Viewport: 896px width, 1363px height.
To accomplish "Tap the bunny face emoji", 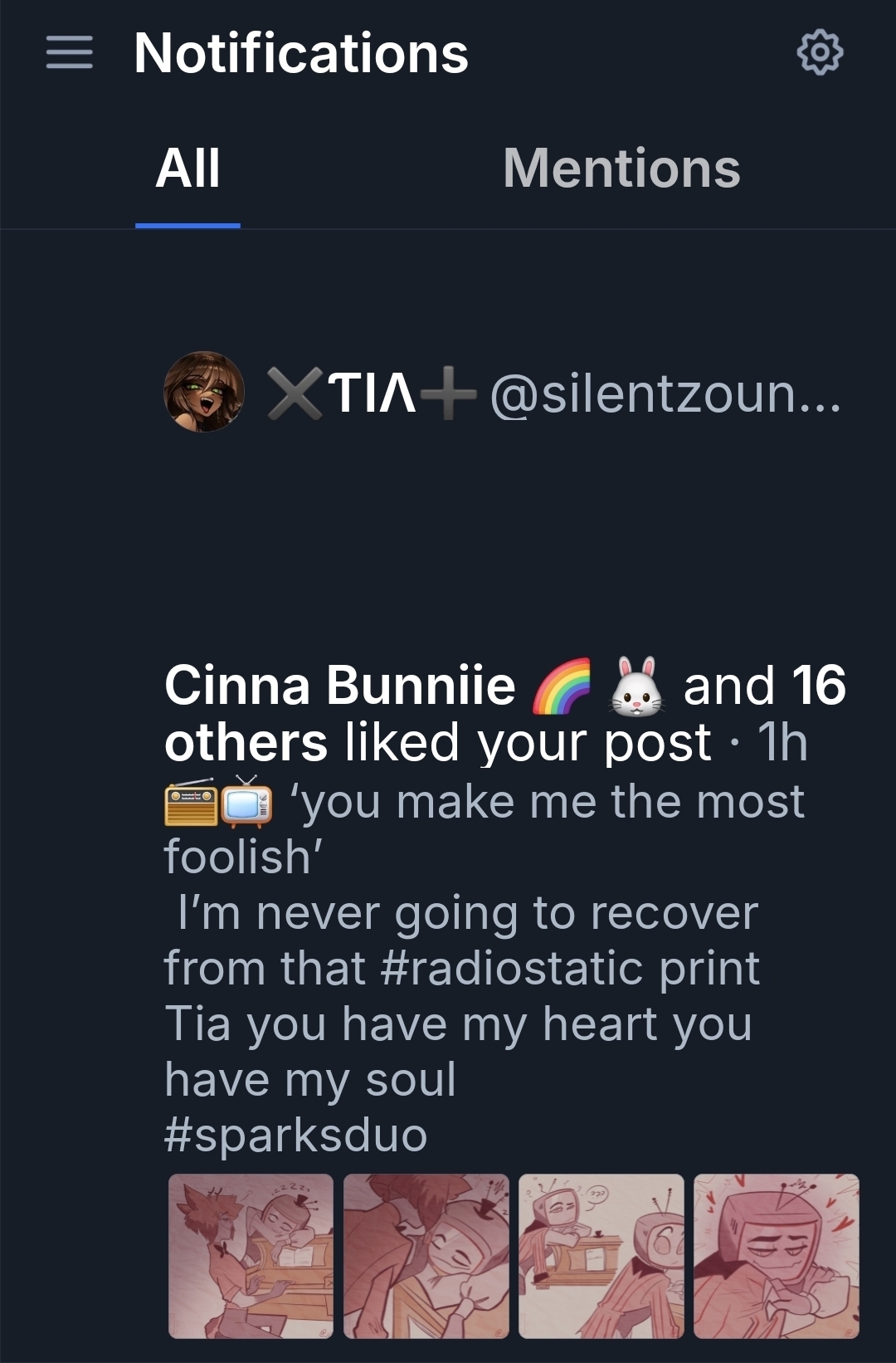I will click(x=636, y=687).
